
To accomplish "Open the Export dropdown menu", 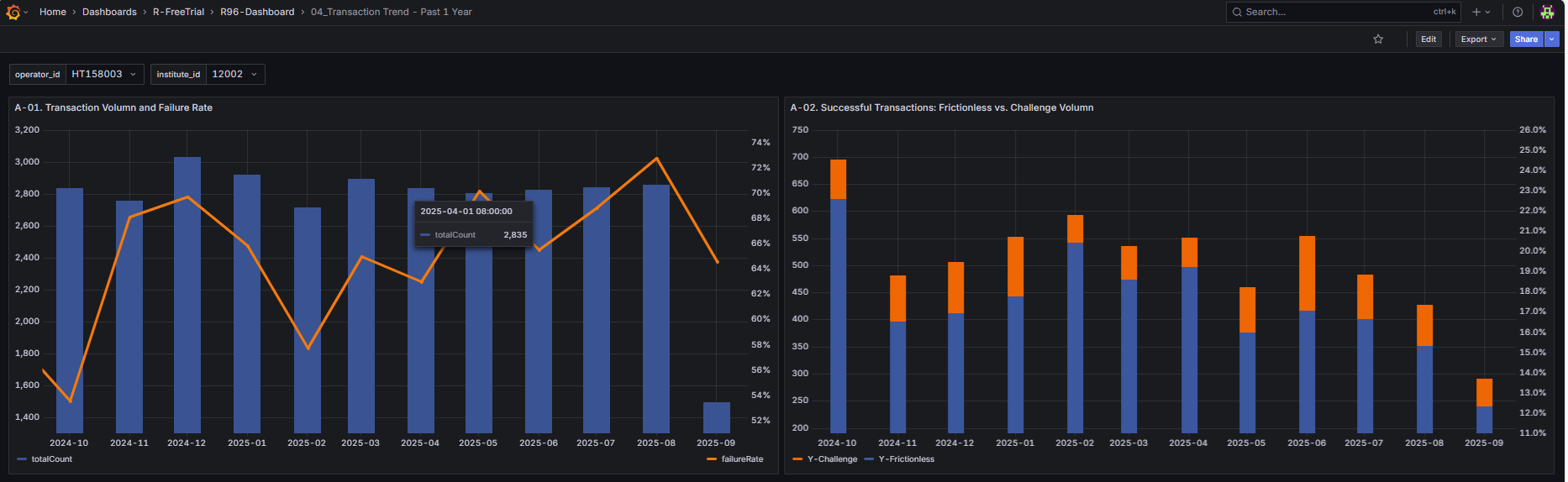I will (x=1478, y=39).
